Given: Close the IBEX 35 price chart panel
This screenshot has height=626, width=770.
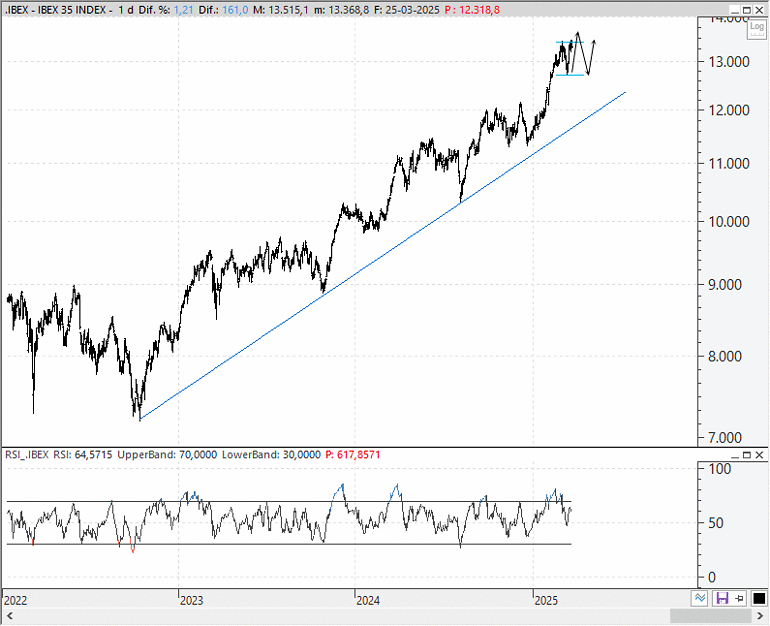Looking at the screenshot, I should (x=759, y=10).
